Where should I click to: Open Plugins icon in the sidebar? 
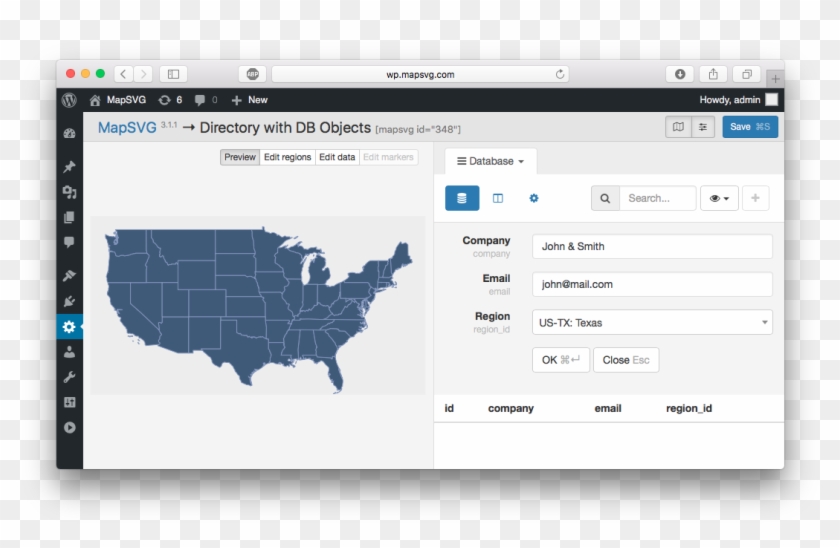tap(70, 301)
